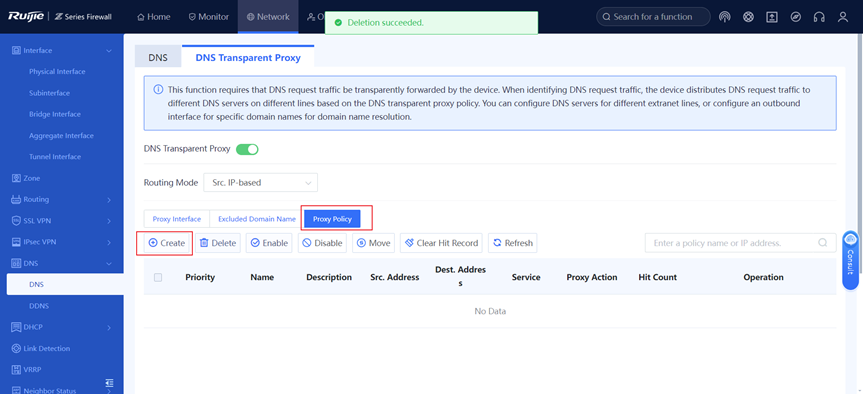This screenshot has height=394, width=863.
Task: Select the Proxy Policy sub-tab
Action: 332,219
